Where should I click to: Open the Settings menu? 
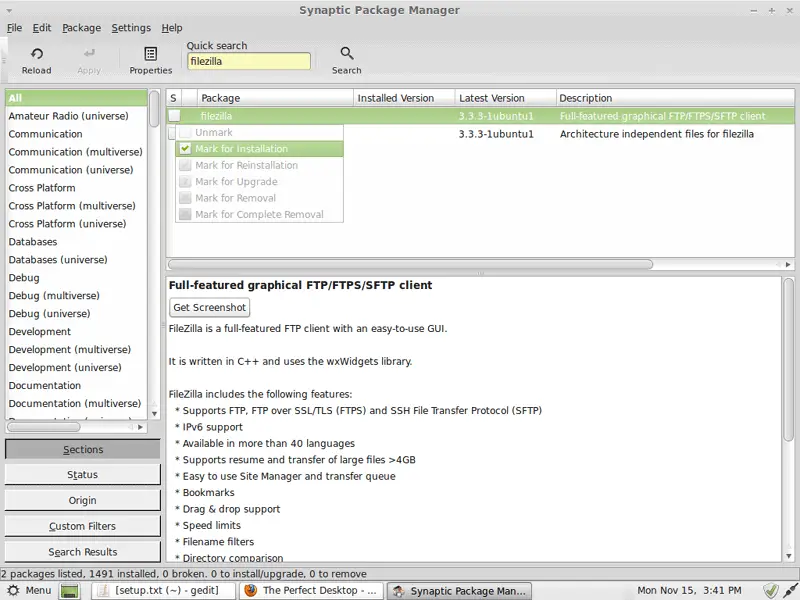pos(131,28)
